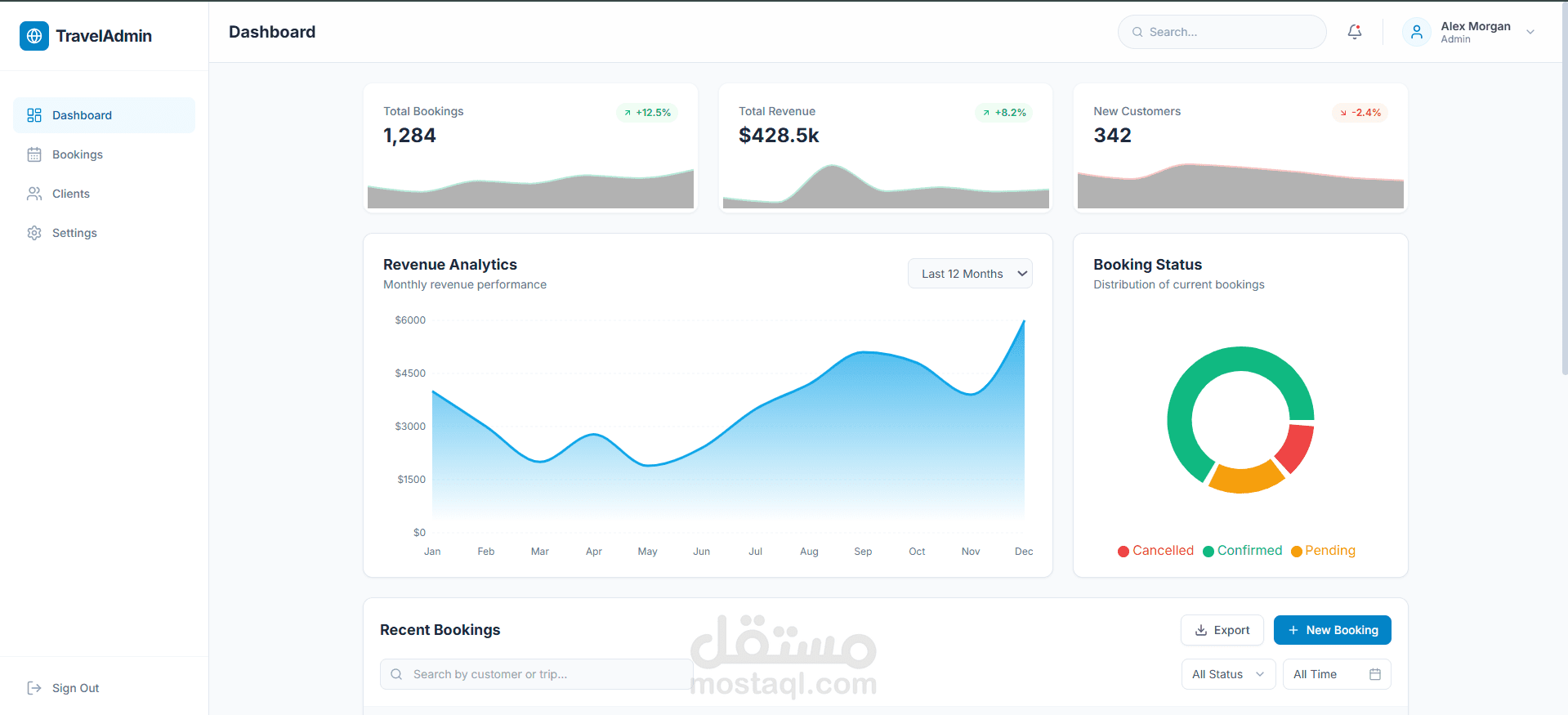Open the Dashboard menu item
Viewport: 1568px width, 715px height.
pos(105,115)
